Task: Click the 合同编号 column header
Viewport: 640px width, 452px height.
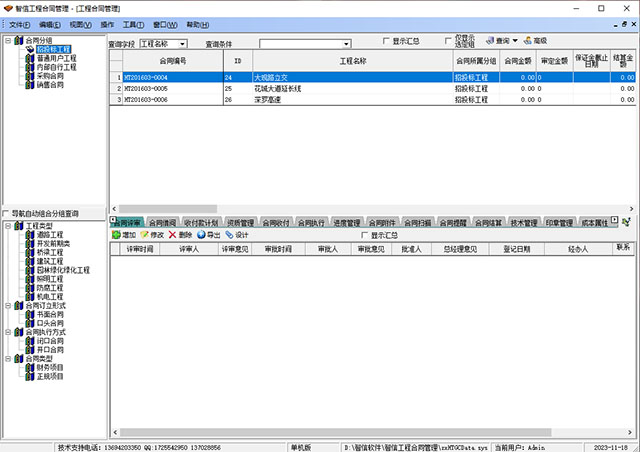Action: [173, 61]
